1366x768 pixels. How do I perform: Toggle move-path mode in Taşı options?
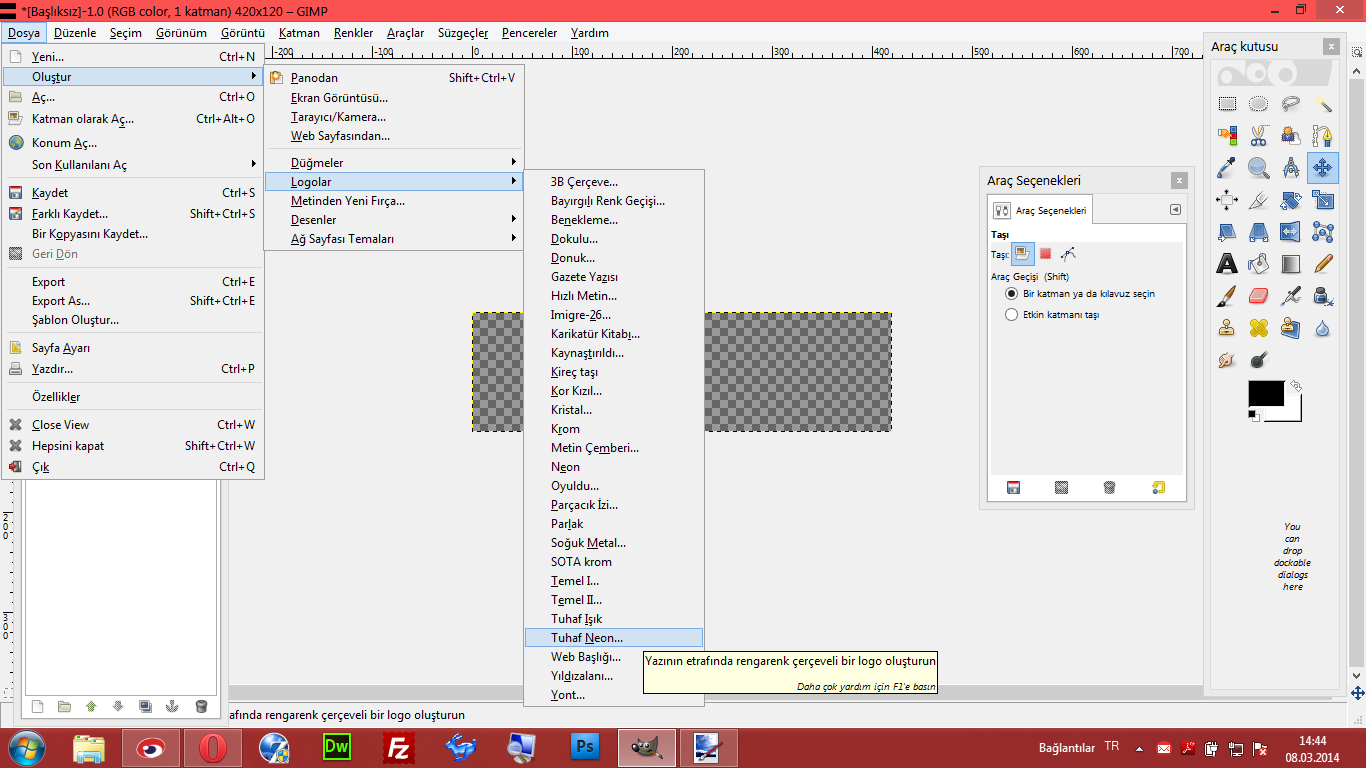tap(1067, 254)
